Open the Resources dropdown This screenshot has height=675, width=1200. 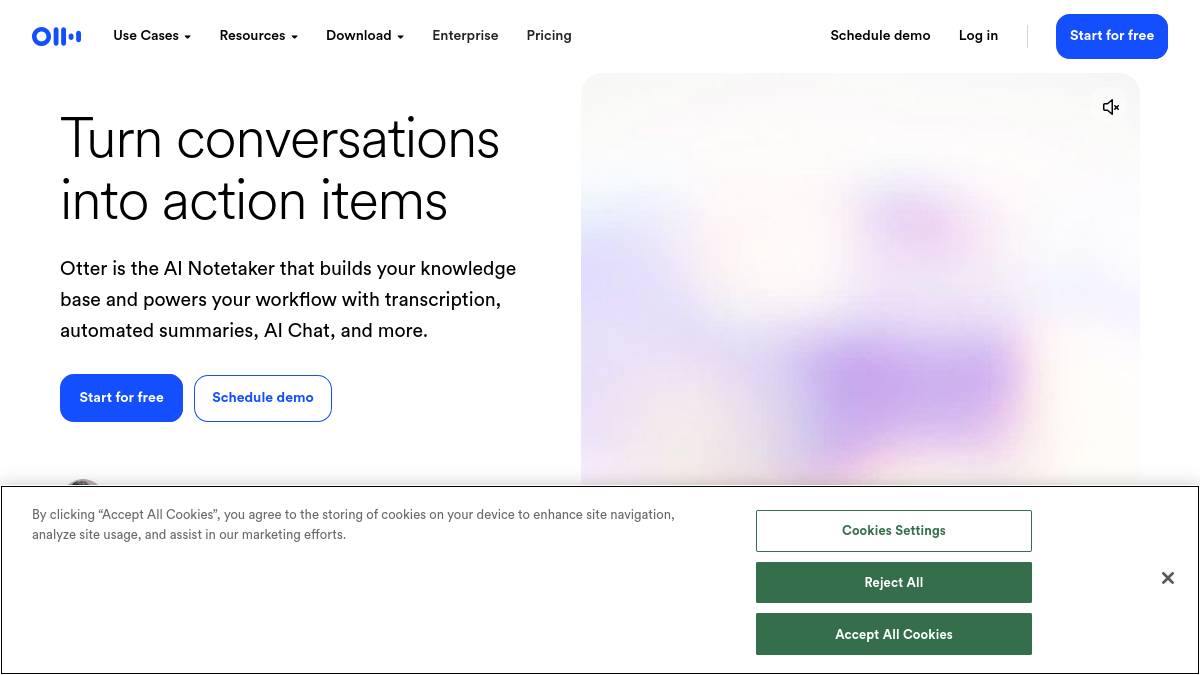coord(258,36)
